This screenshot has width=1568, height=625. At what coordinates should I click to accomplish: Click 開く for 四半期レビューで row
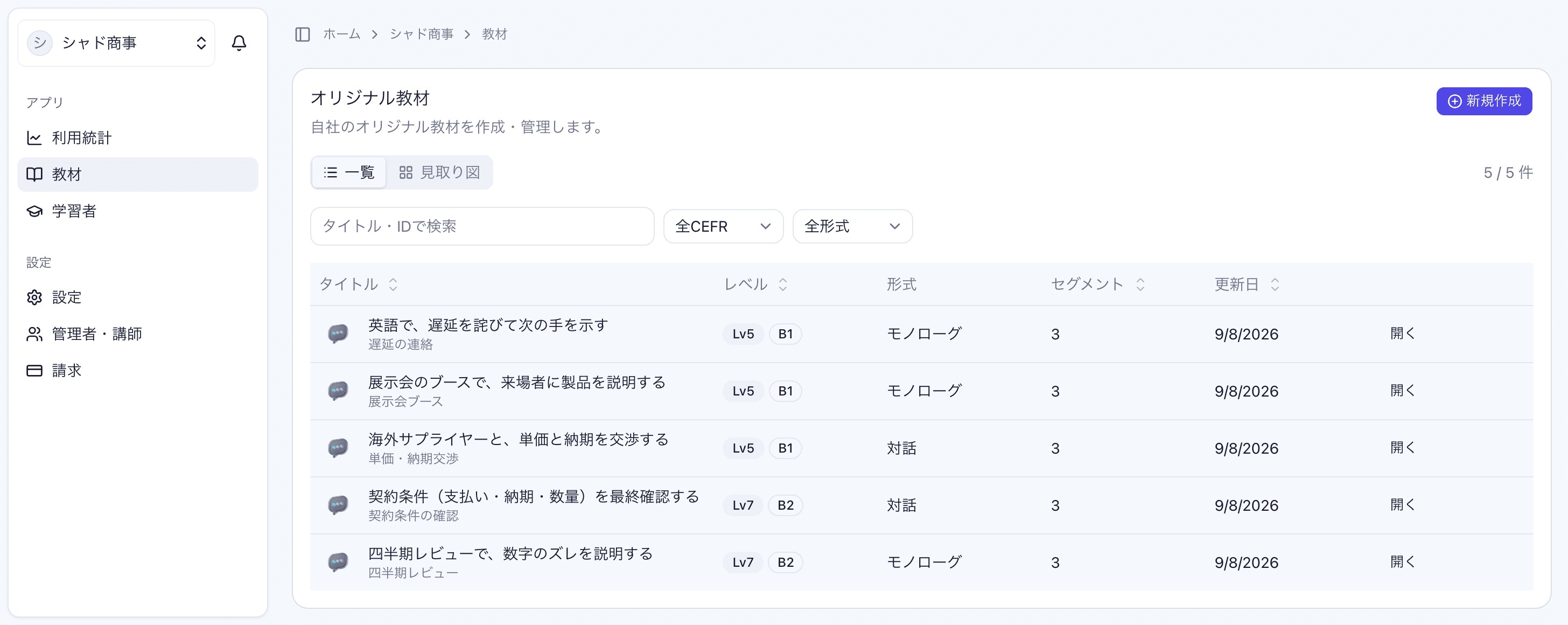(1403, 561)
